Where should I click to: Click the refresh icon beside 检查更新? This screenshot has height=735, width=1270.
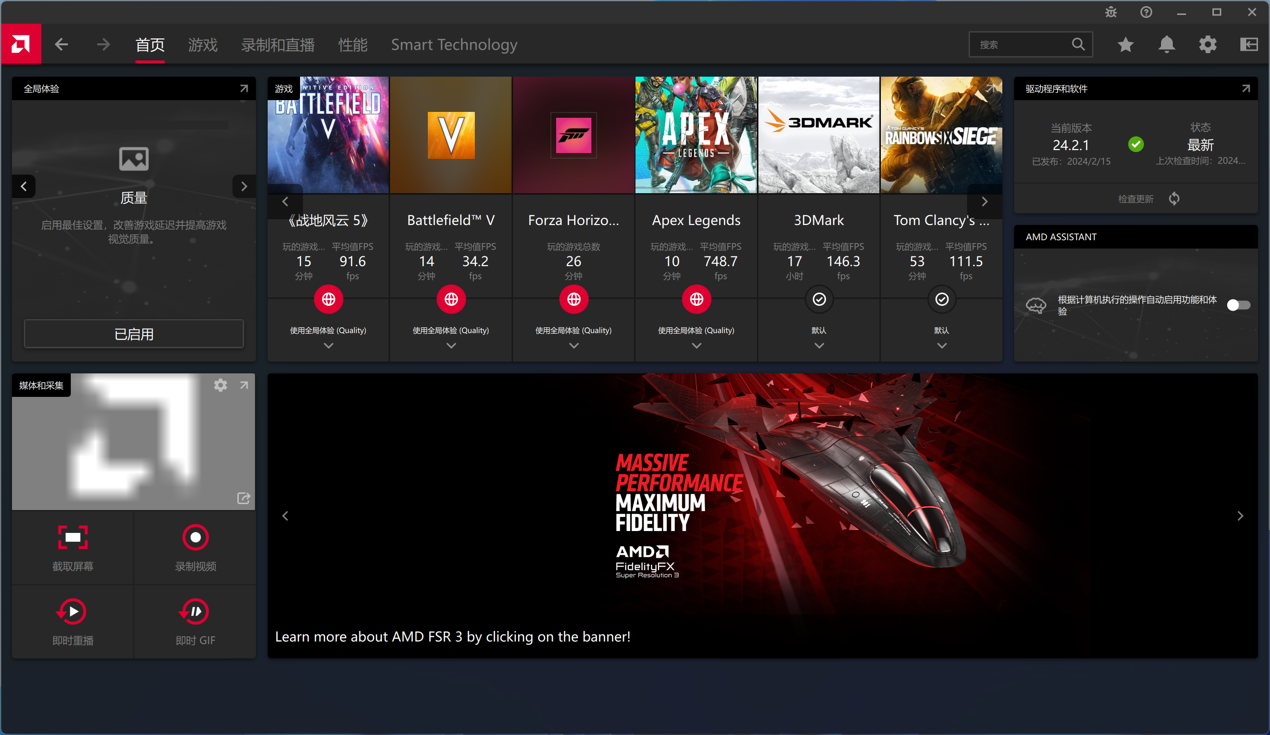[1174, 199]
